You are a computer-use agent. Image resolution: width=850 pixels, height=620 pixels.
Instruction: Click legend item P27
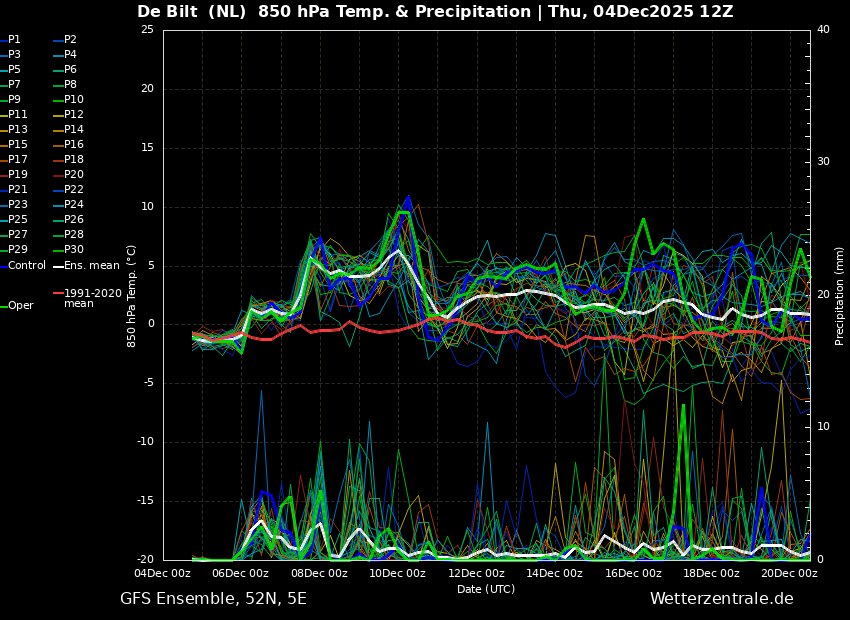(14, 235)
